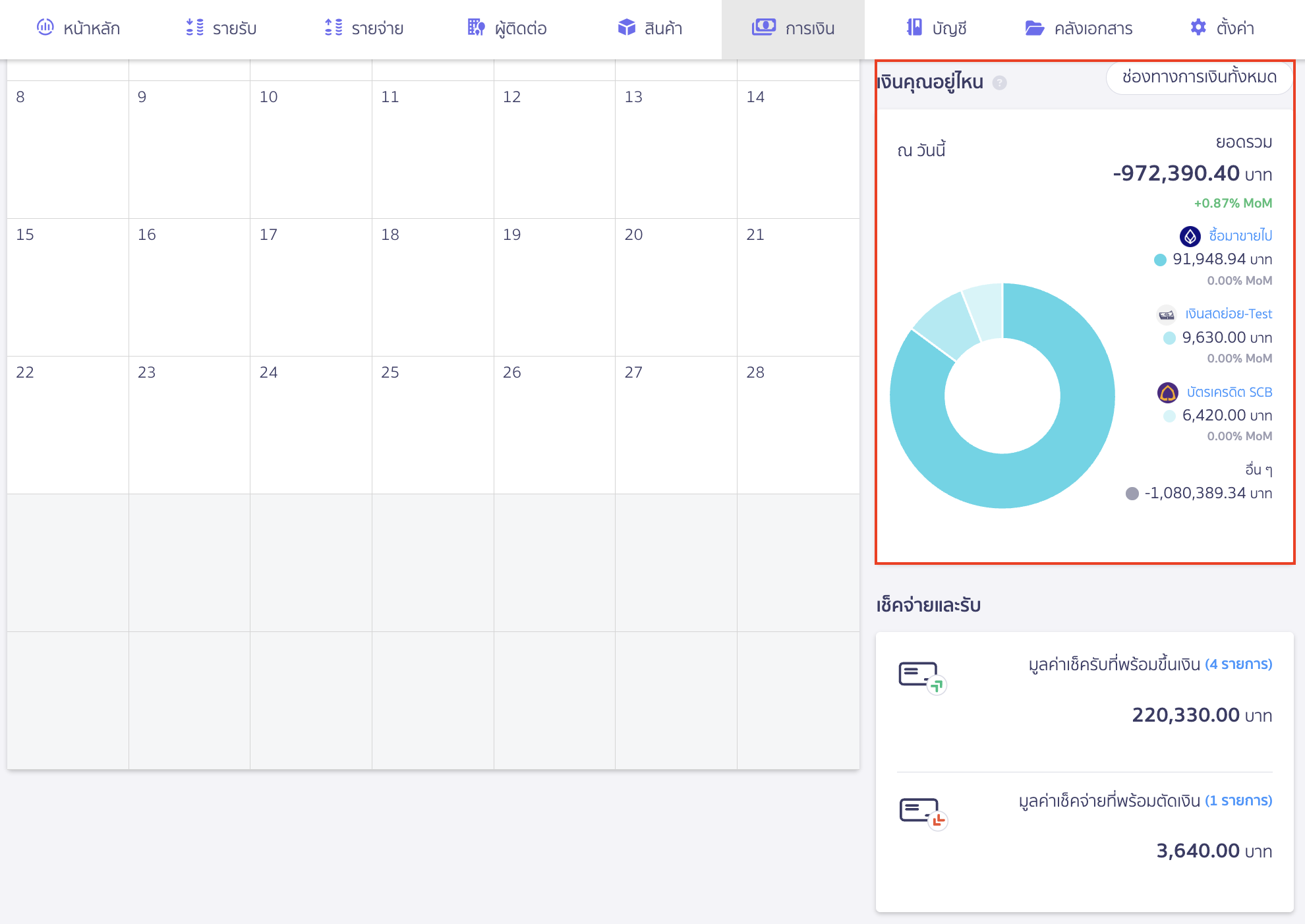Click the เงินสดย่อย-Test cash icon
Screen dimensions: 1305x924
1166,314
